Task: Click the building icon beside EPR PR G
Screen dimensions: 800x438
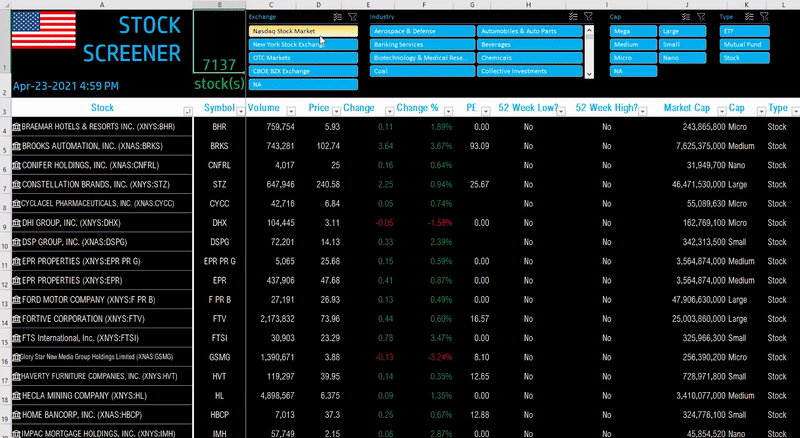Action: (16, 261)
